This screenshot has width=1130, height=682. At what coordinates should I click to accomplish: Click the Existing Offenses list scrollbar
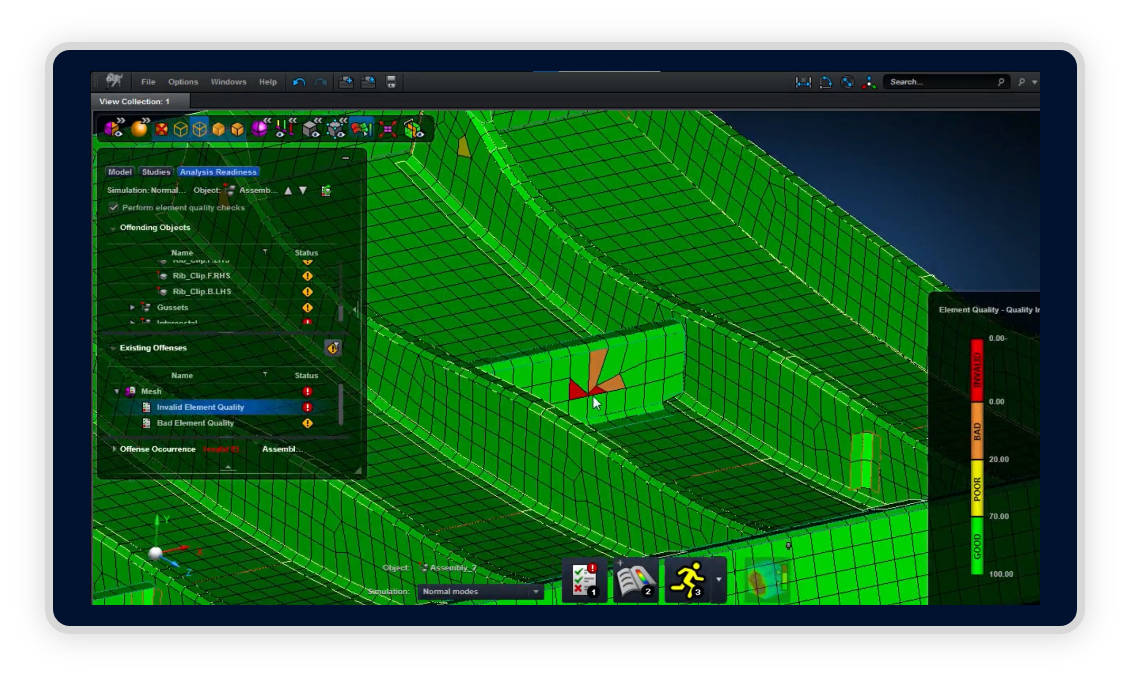point(341,404)
